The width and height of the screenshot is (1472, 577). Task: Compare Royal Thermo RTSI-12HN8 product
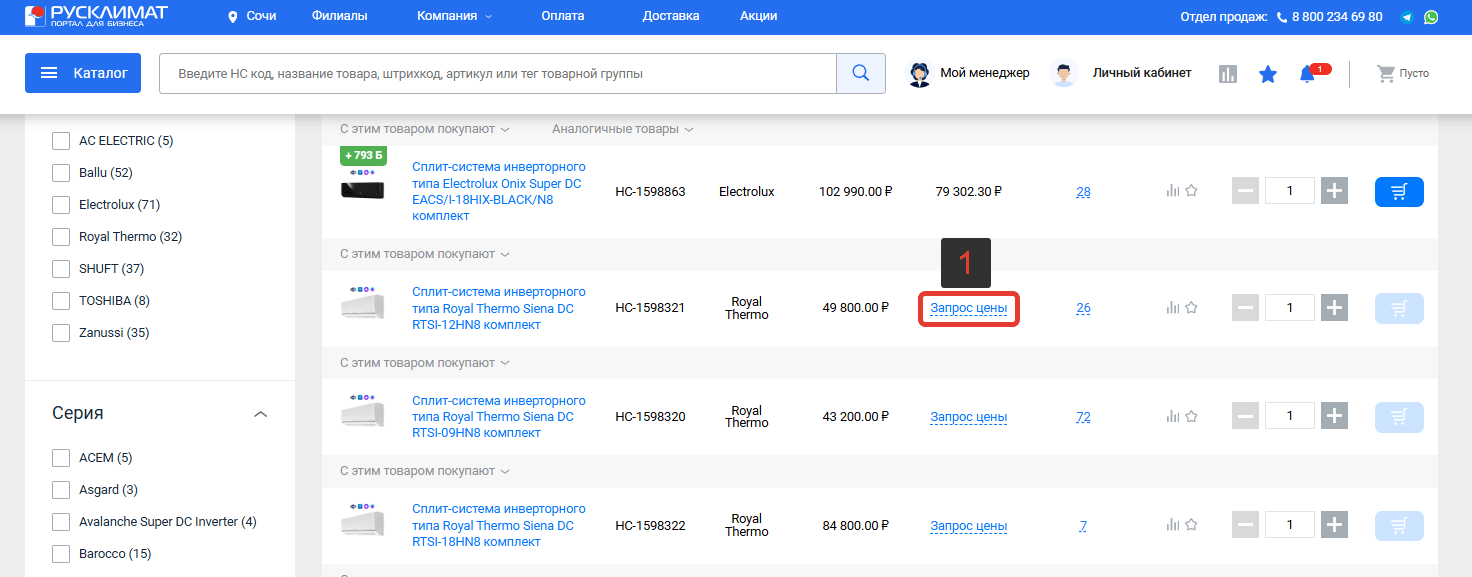[1172, 307]
